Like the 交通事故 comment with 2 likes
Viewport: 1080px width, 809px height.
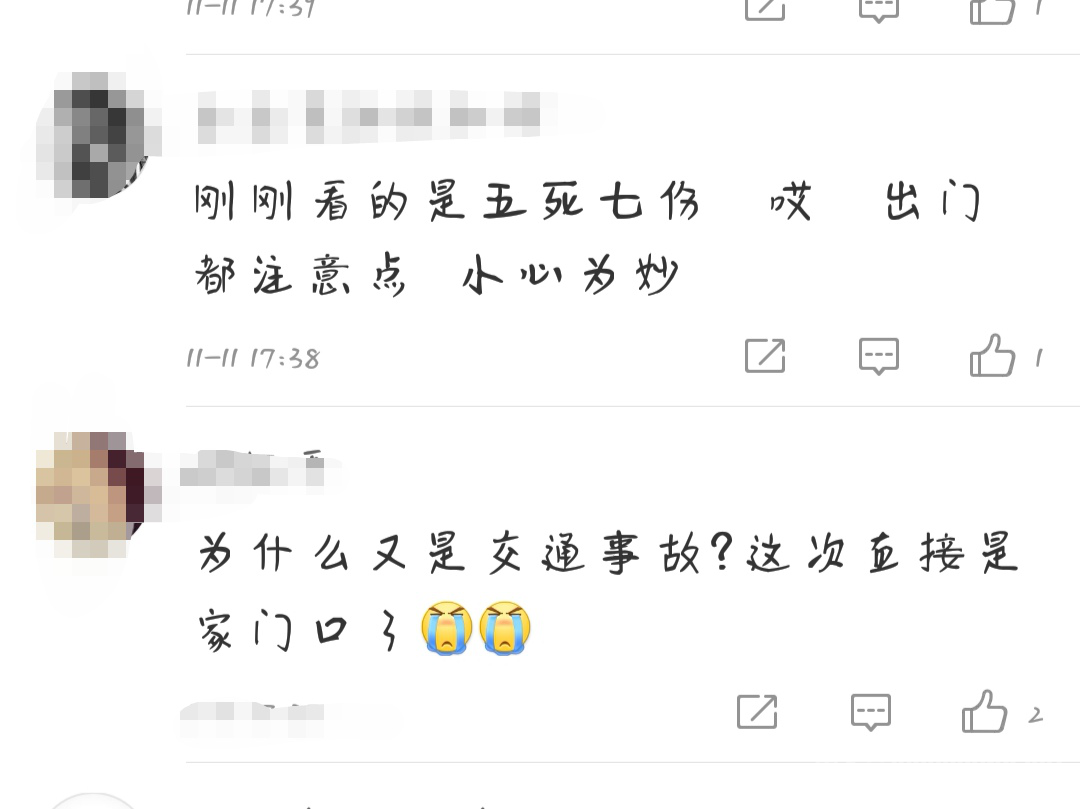coord(984,711)
